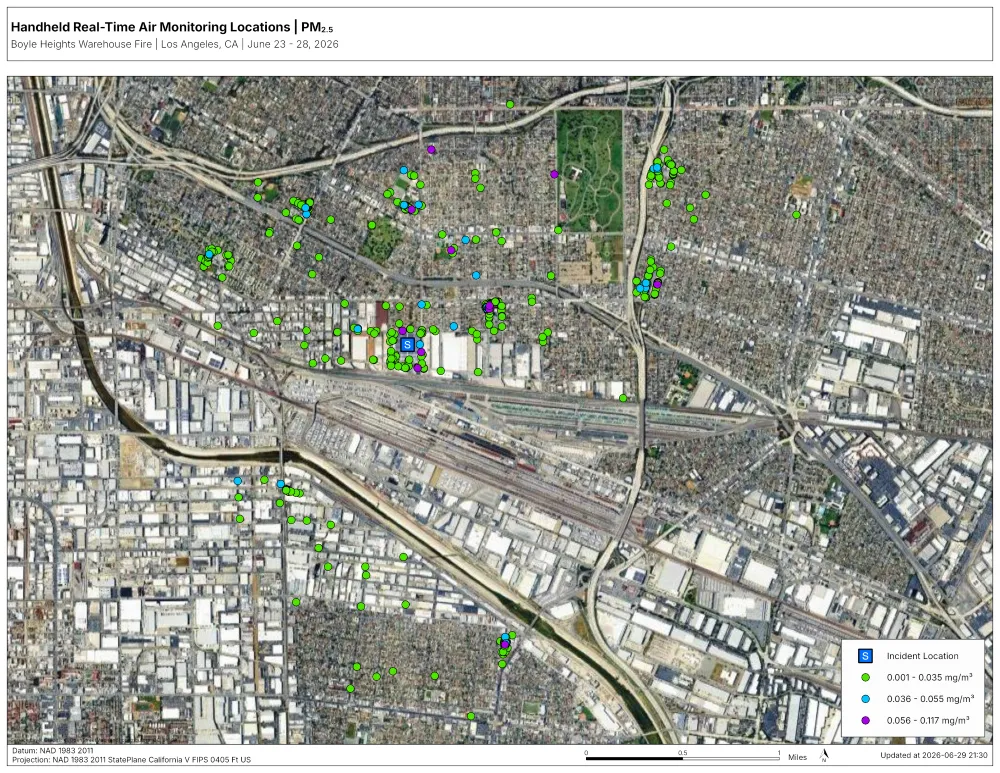Click the "0.5" mark on the scale bar
Image resolution: width=1000 pixels, height=773 pixels.
tap(682, 753)
